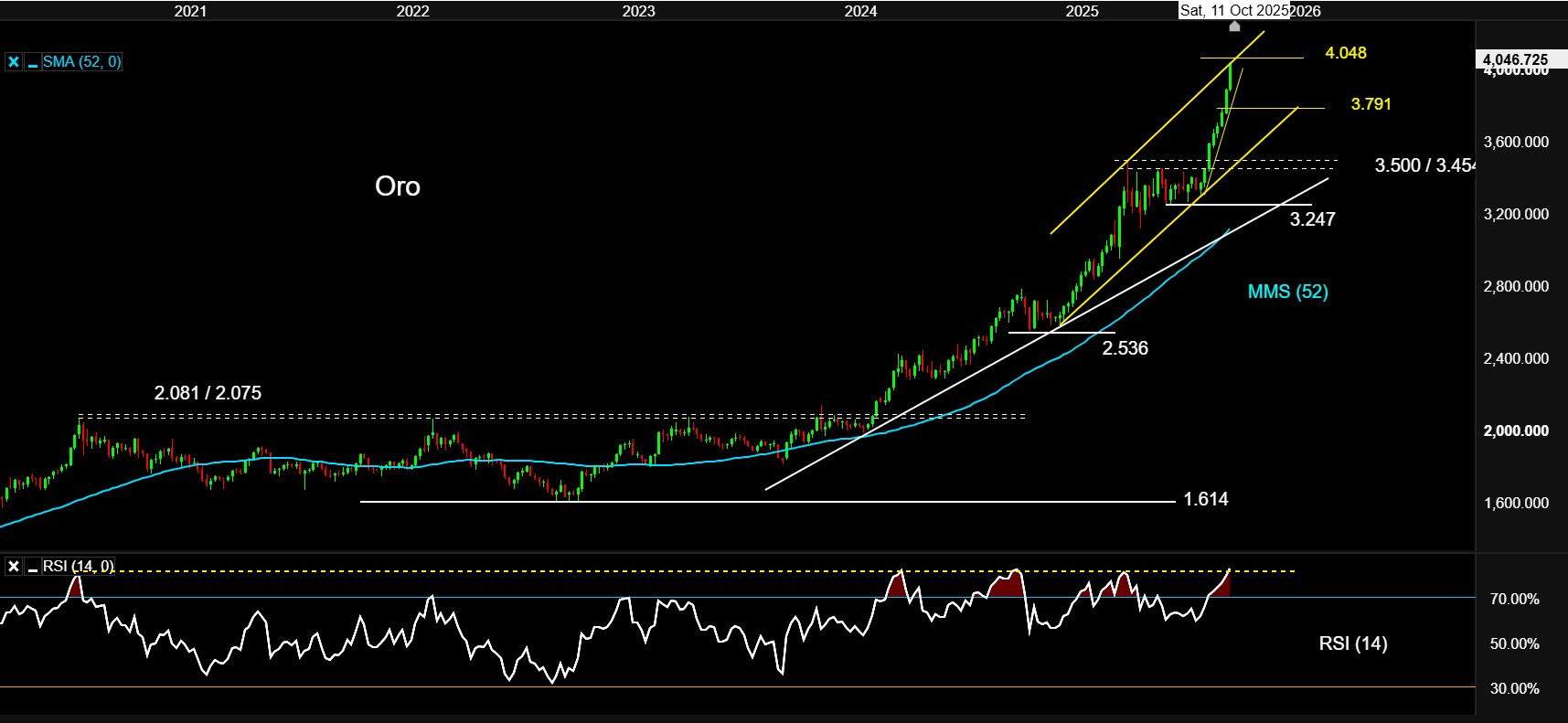Select the yellow 4.048 target label
1568x723 pixels.
[x=1346, y=53]
